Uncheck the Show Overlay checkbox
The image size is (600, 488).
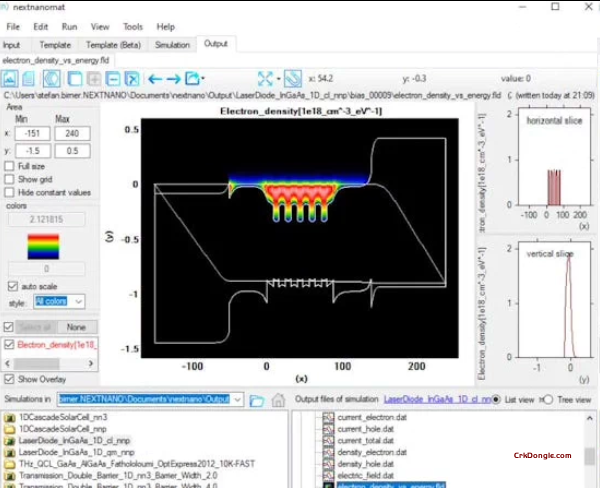[x=10, y=379]
